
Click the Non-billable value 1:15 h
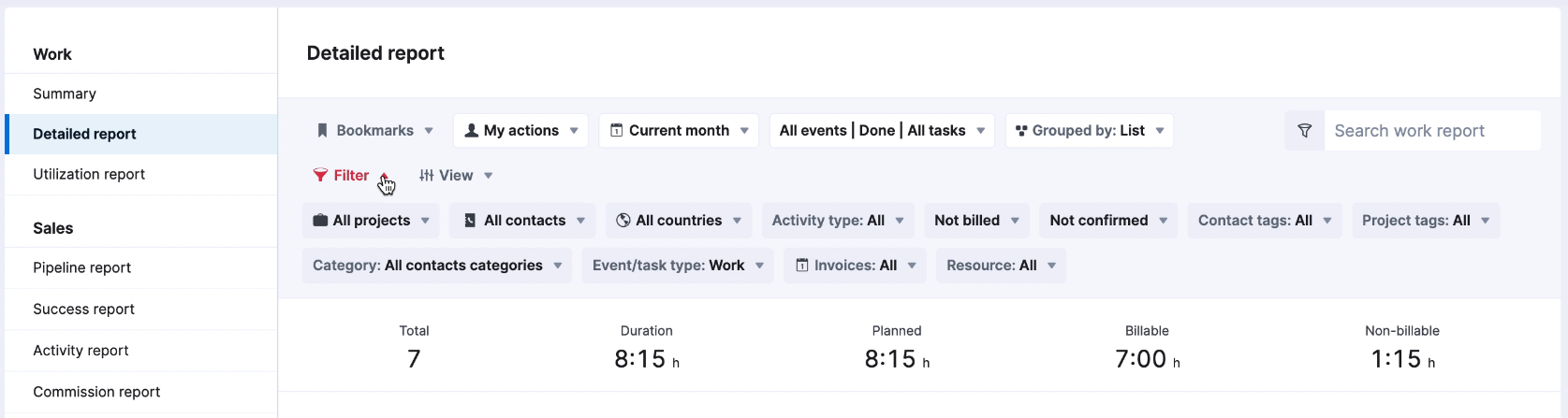[1402, 359]
